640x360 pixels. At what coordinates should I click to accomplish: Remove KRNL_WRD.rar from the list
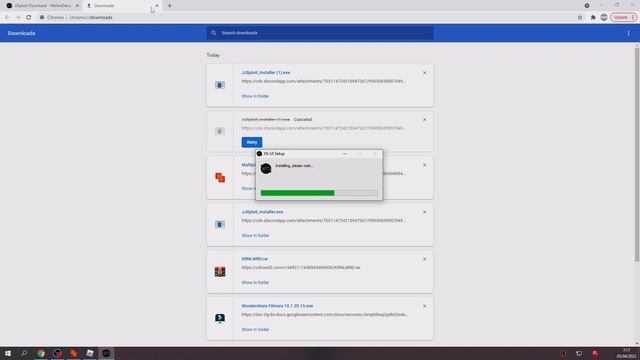(424, 259)
